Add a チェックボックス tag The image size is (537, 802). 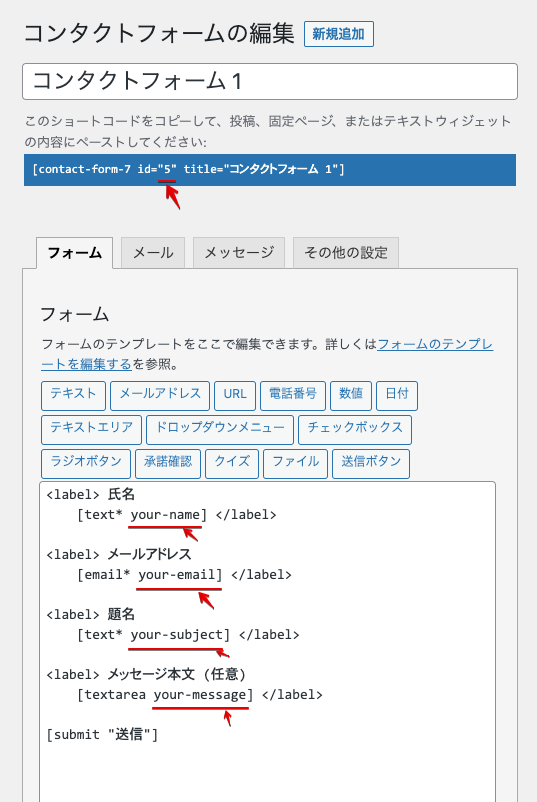pos(355,430)
